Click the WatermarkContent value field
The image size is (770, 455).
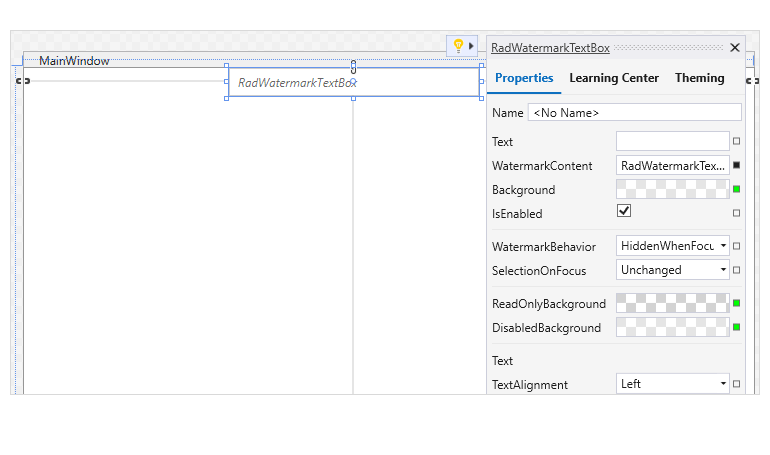[x=672, y=165]
